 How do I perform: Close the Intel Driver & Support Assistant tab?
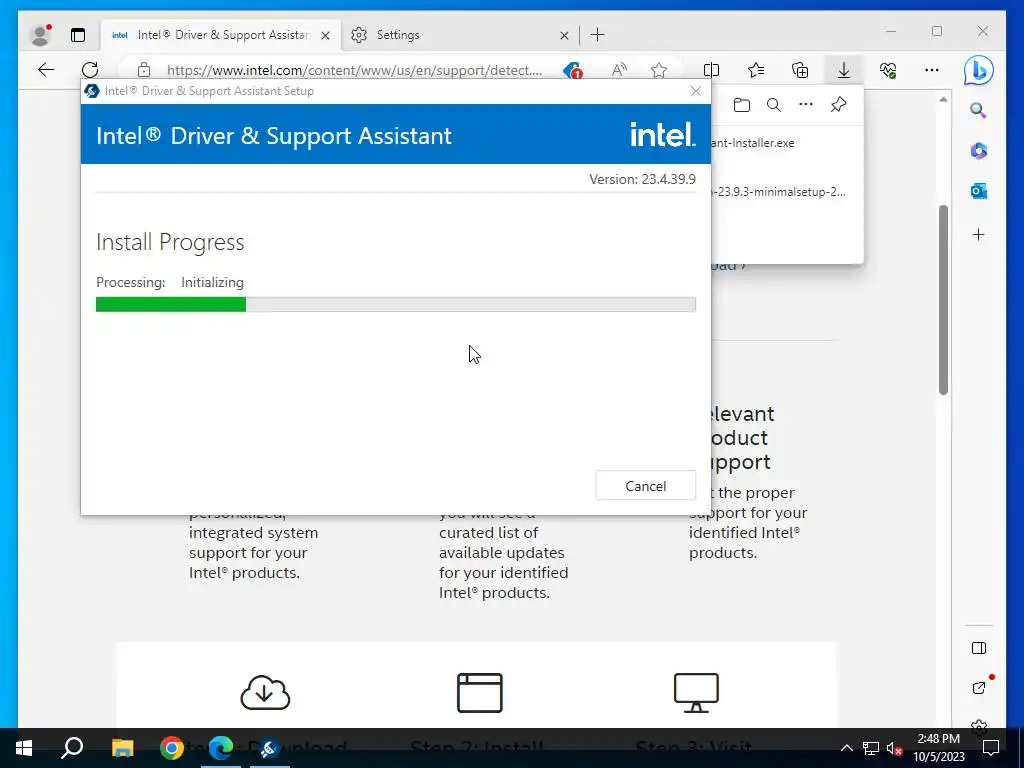click(x=325, y=35)
